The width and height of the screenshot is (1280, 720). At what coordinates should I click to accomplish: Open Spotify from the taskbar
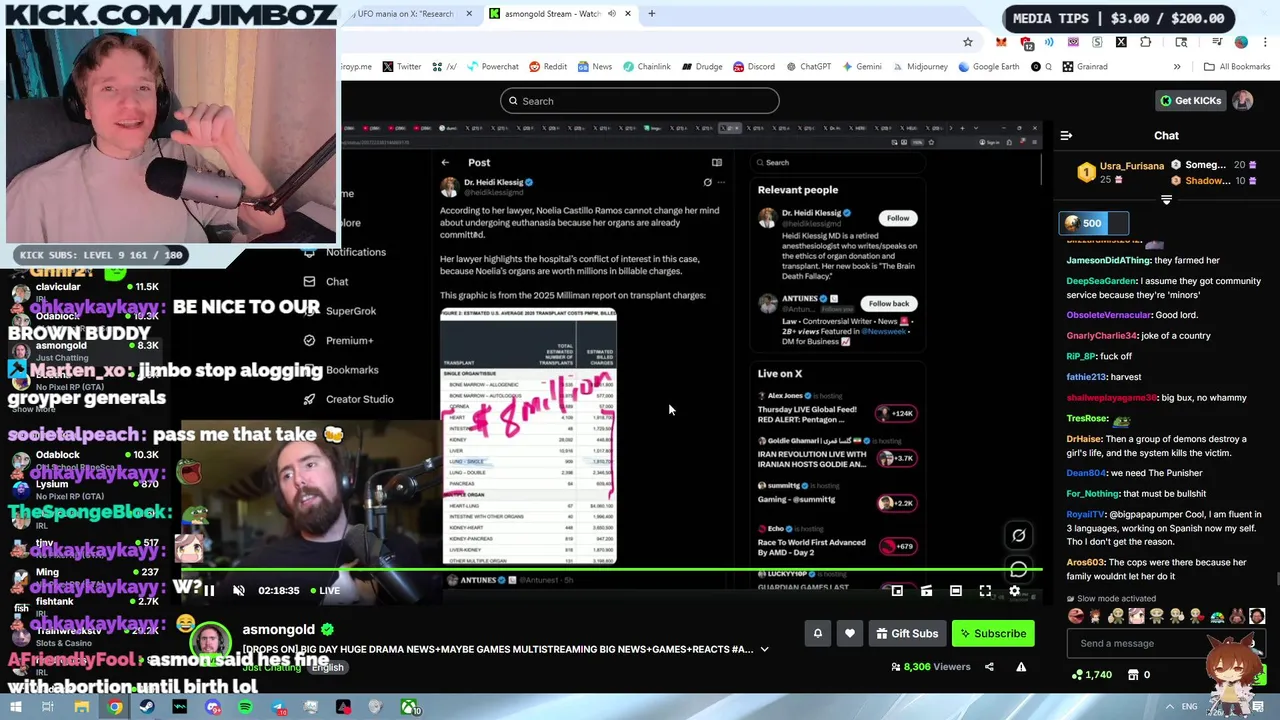point(245,707)
